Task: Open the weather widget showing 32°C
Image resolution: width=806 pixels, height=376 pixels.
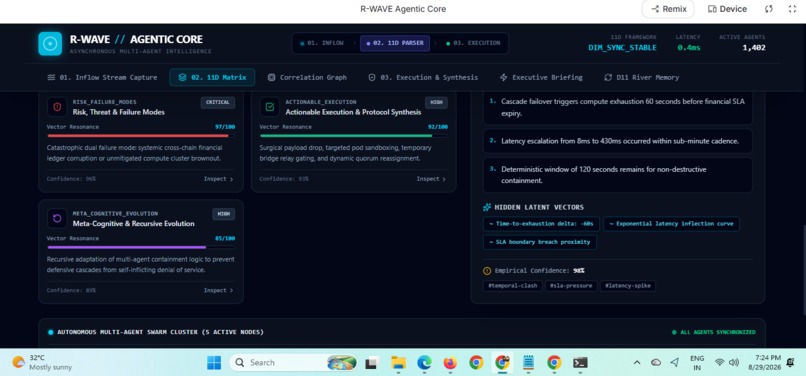Action: pyautogui.click(x=42, y=363)
